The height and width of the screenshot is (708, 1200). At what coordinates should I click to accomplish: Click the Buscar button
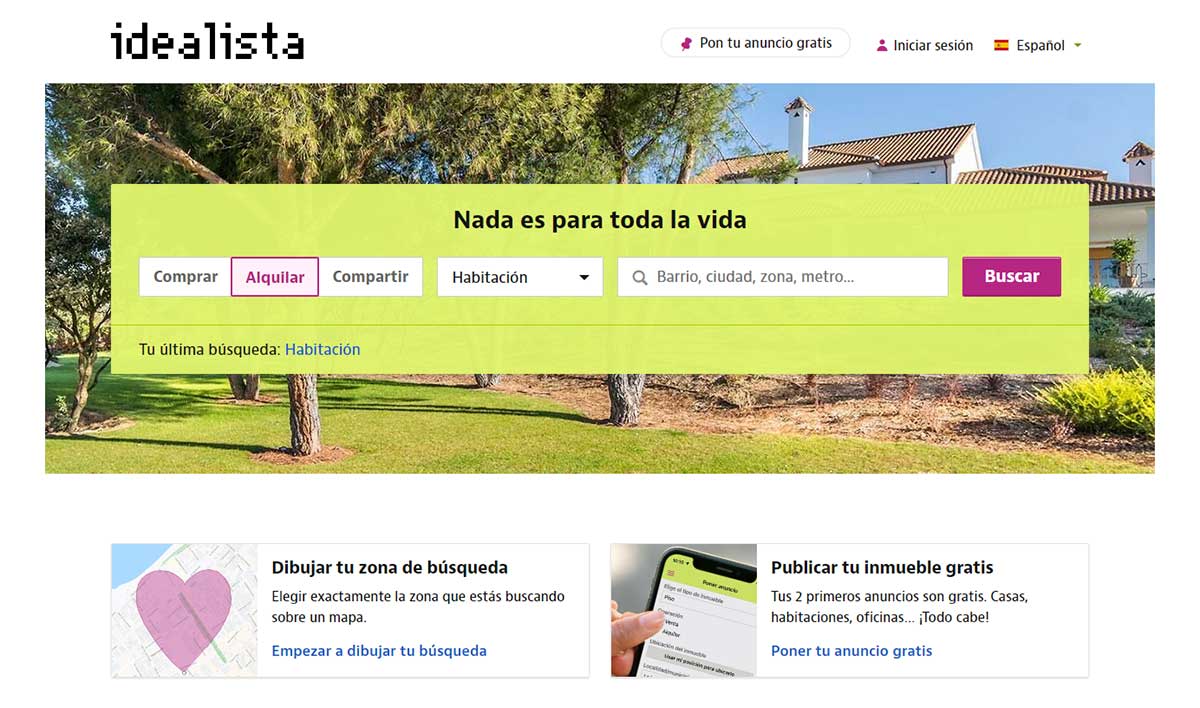(1012, 277)
